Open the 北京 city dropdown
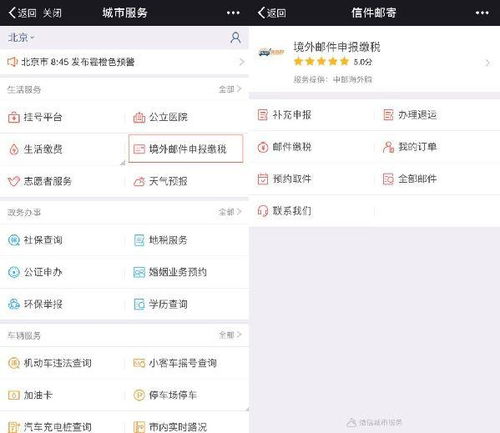Viewport: 500px width, 433px height. (21, 37)
